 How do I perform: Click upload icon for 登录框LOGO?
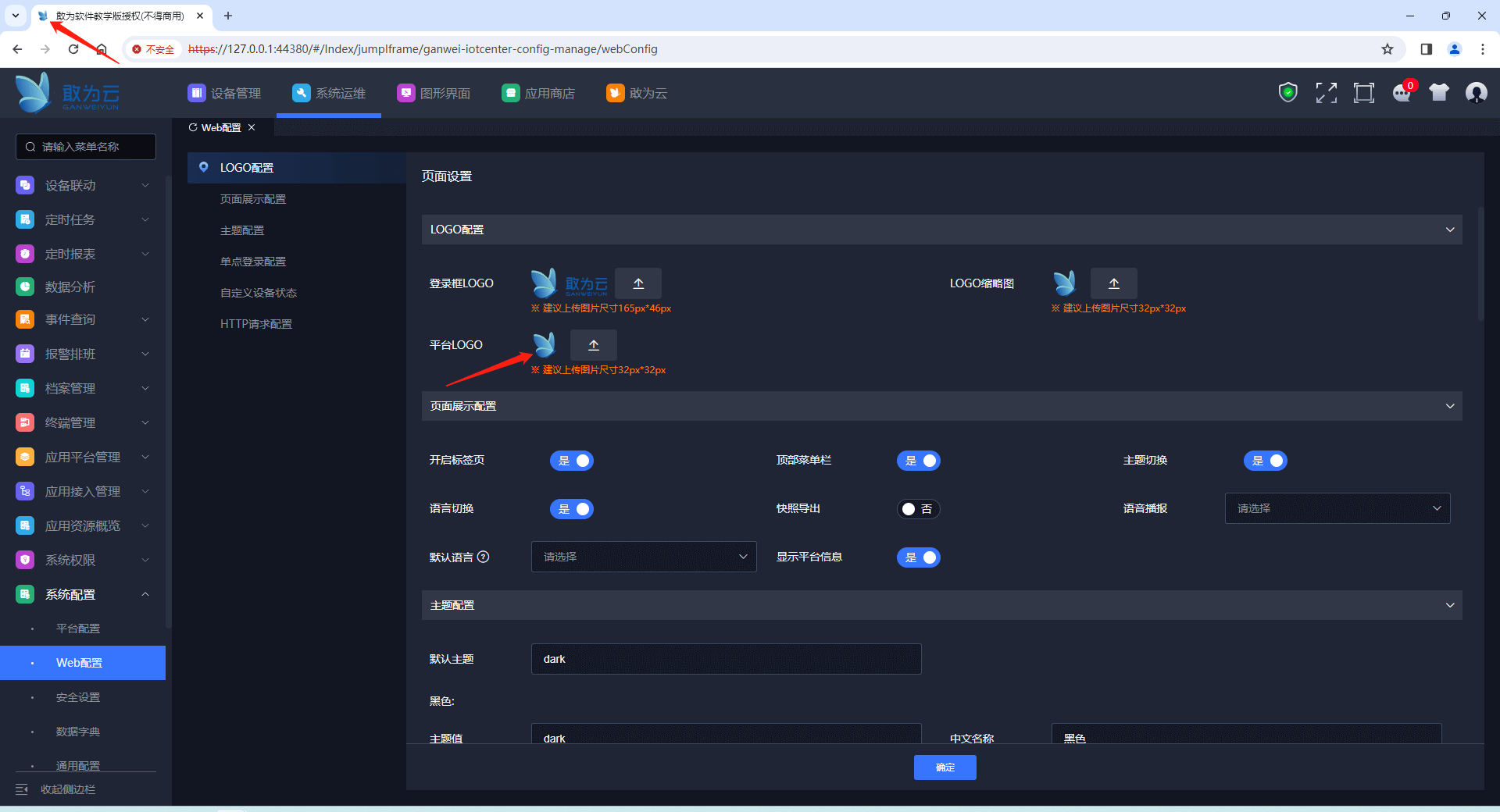[638, 283]
